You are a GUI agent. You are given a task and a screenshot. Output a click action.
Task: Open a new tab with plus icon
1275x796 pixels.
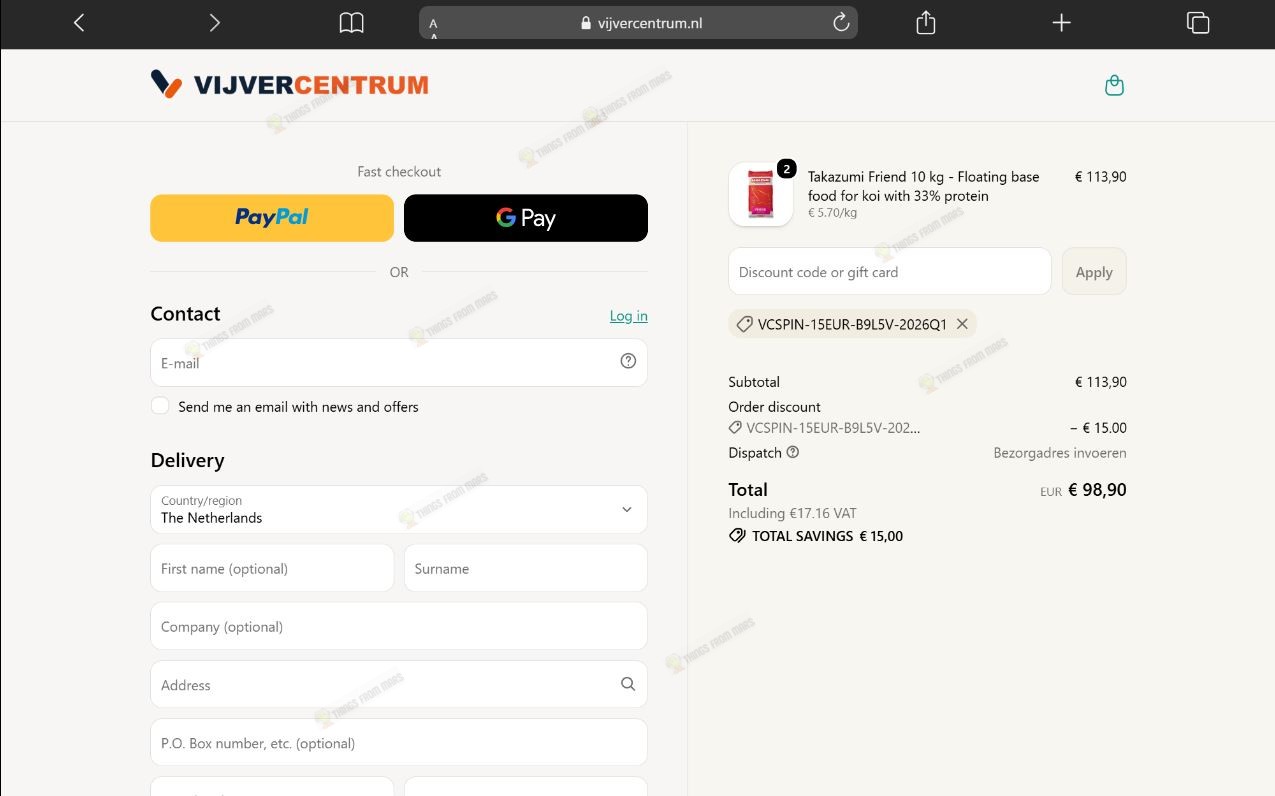(1062, 23)
